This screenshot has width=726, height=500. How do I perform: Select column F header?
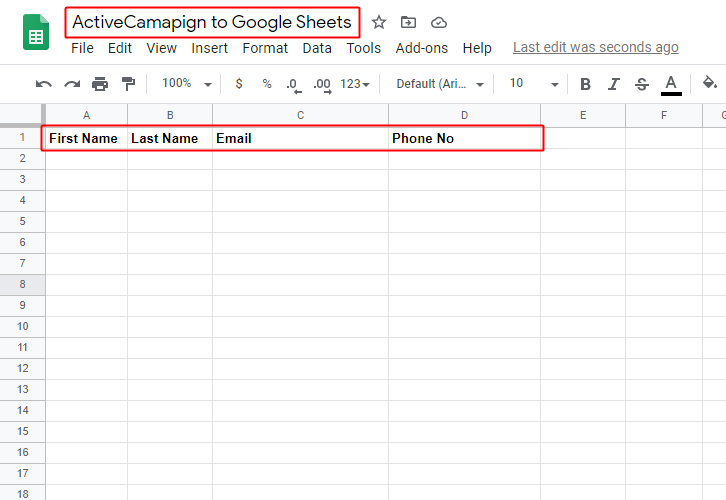click(664, 115)
